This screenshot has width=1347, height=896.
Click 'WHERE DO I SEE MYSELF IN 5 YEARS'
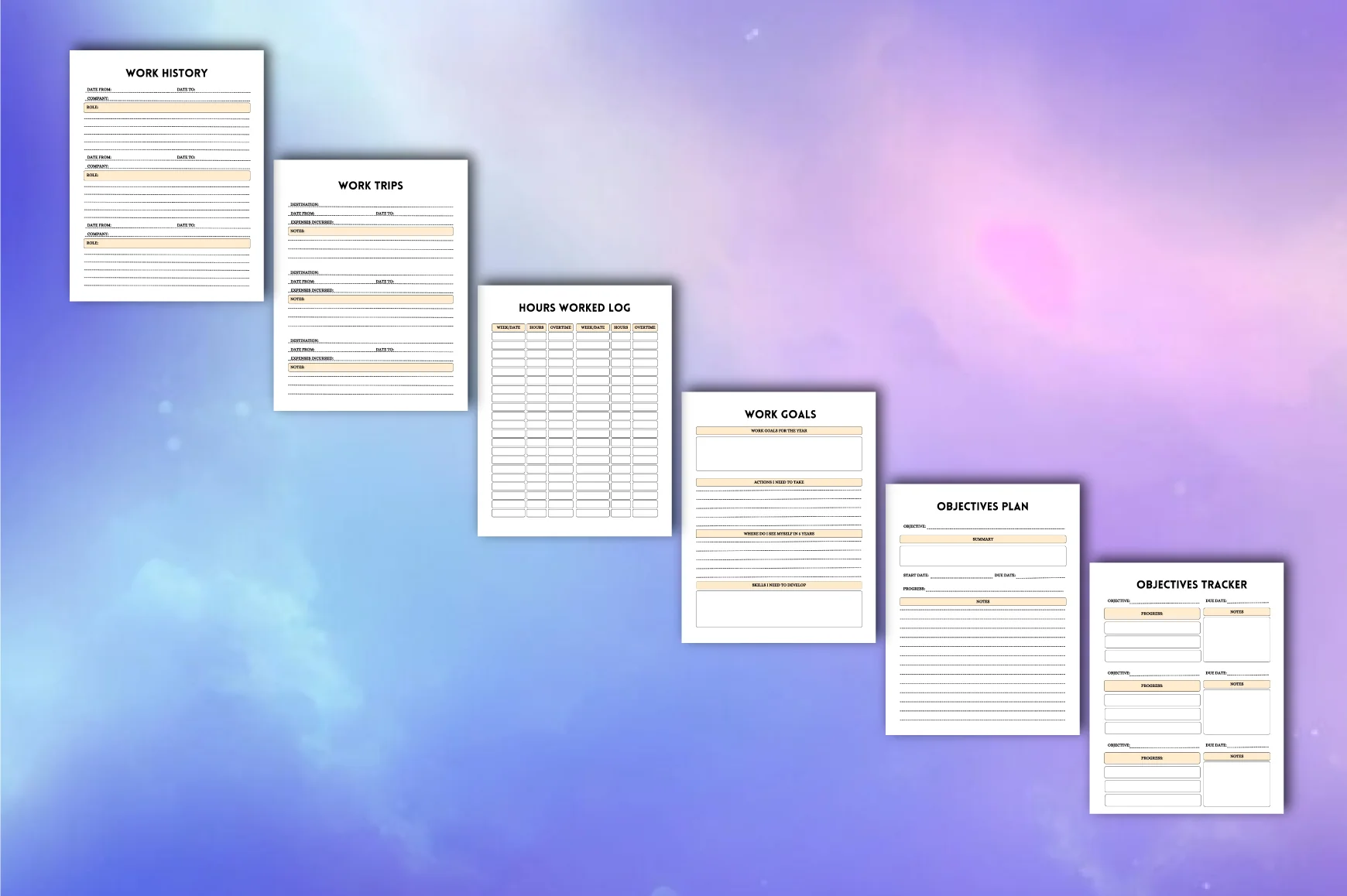(779, 534)
